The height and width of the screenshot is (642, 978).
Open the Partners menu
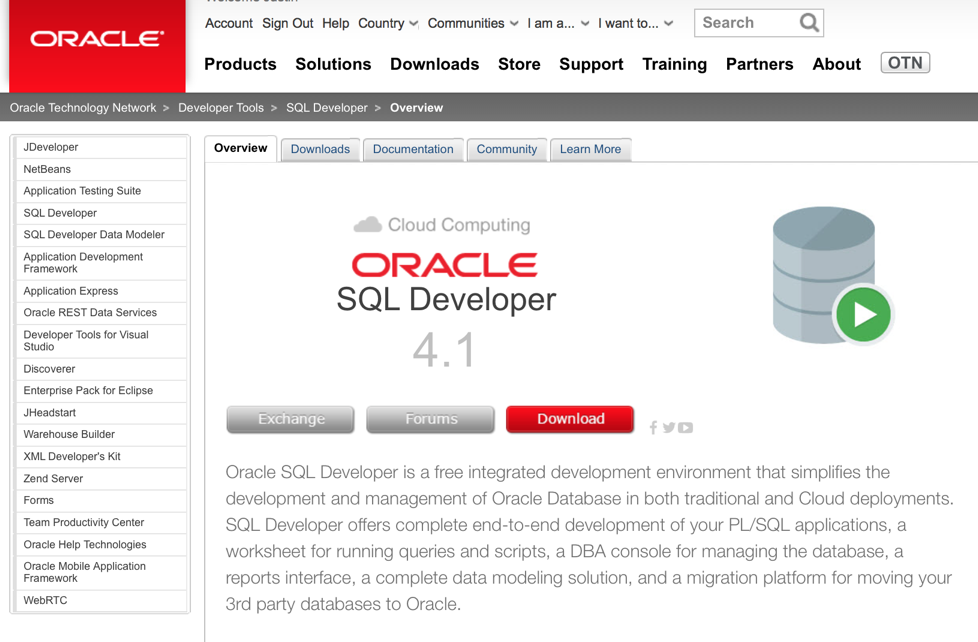[x=760, y=64]
